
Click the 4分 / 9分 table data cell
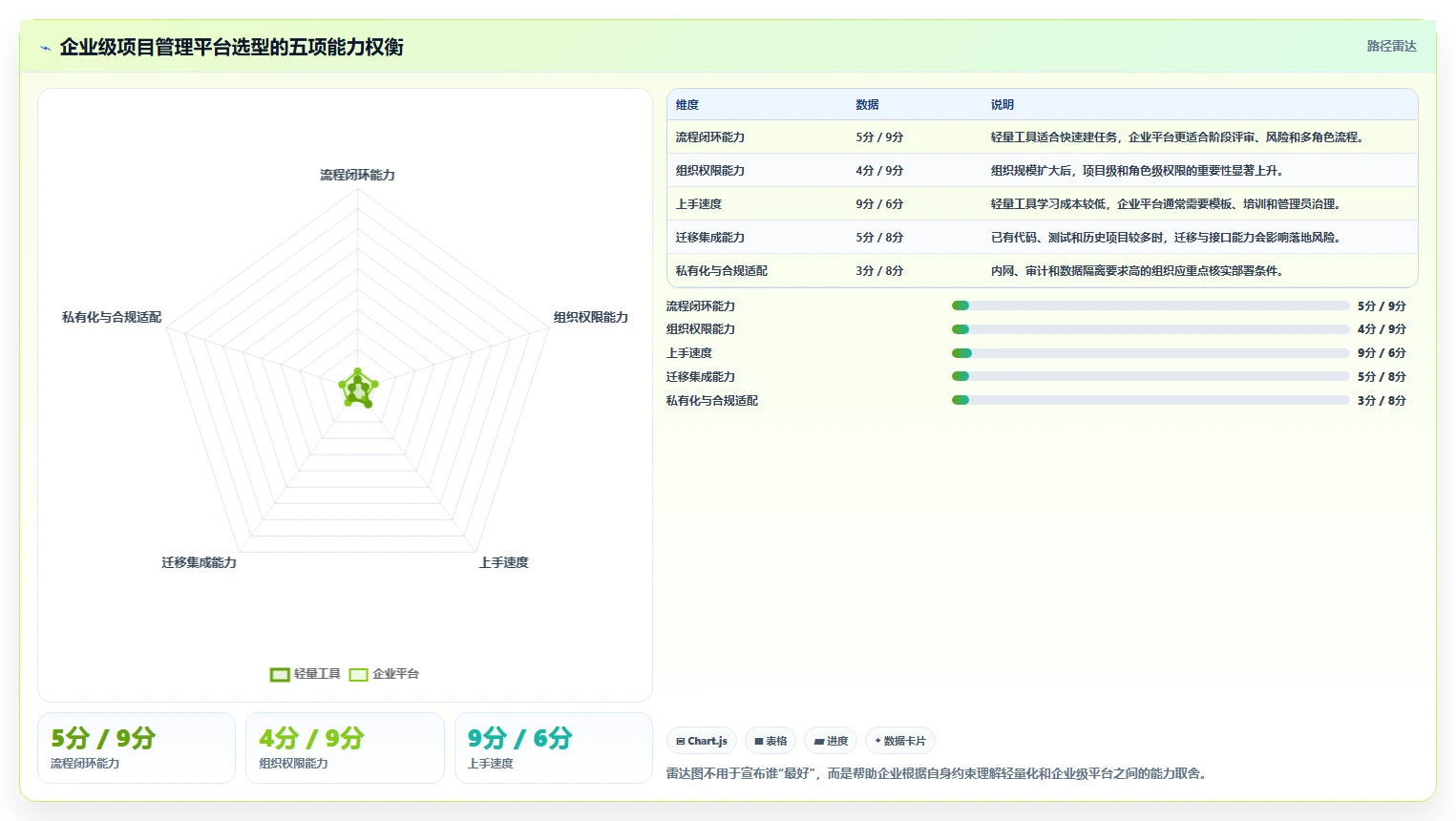click(x=879, y=171)
